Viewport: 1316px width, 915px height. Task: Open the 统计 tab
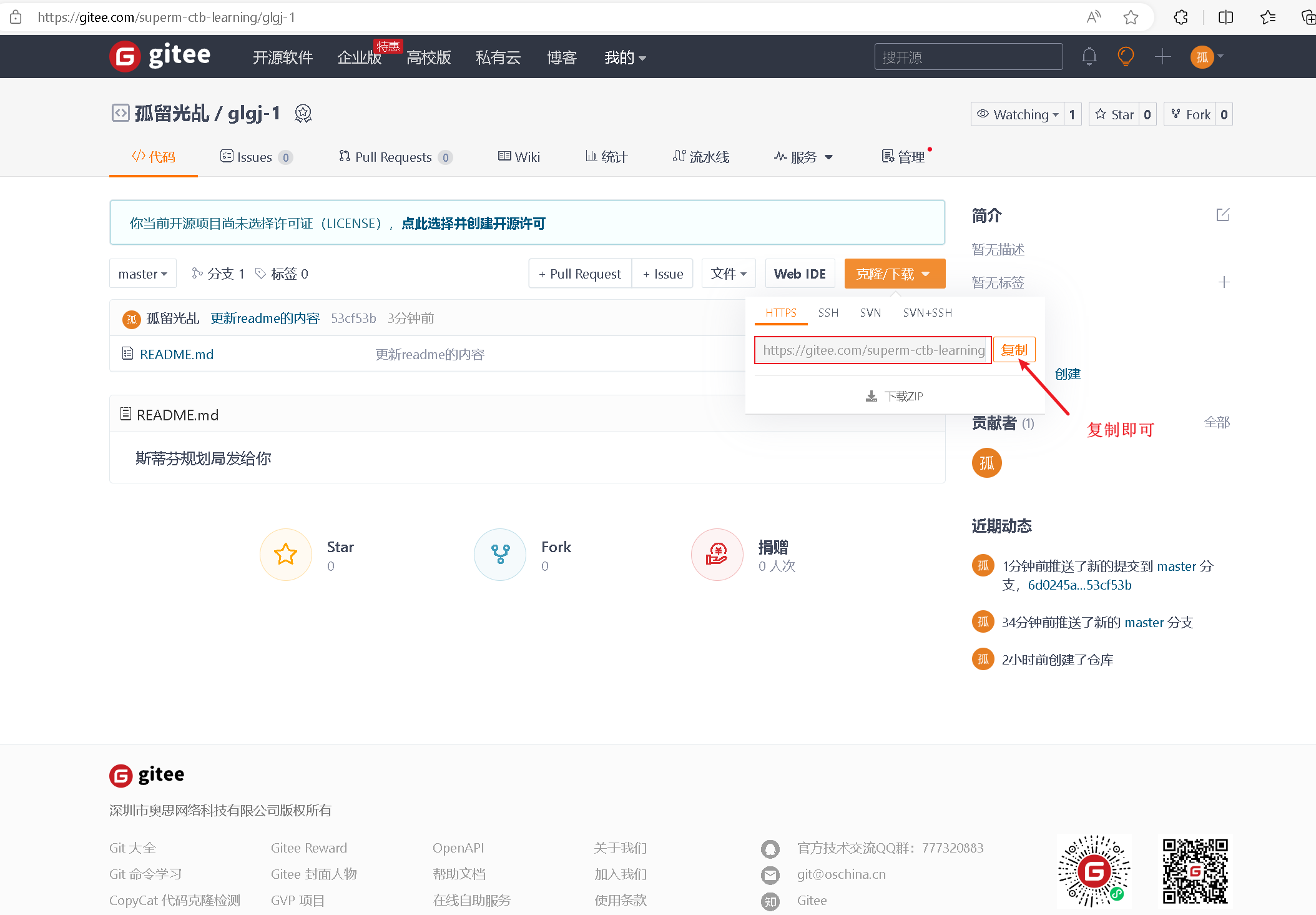pos(606,157)
